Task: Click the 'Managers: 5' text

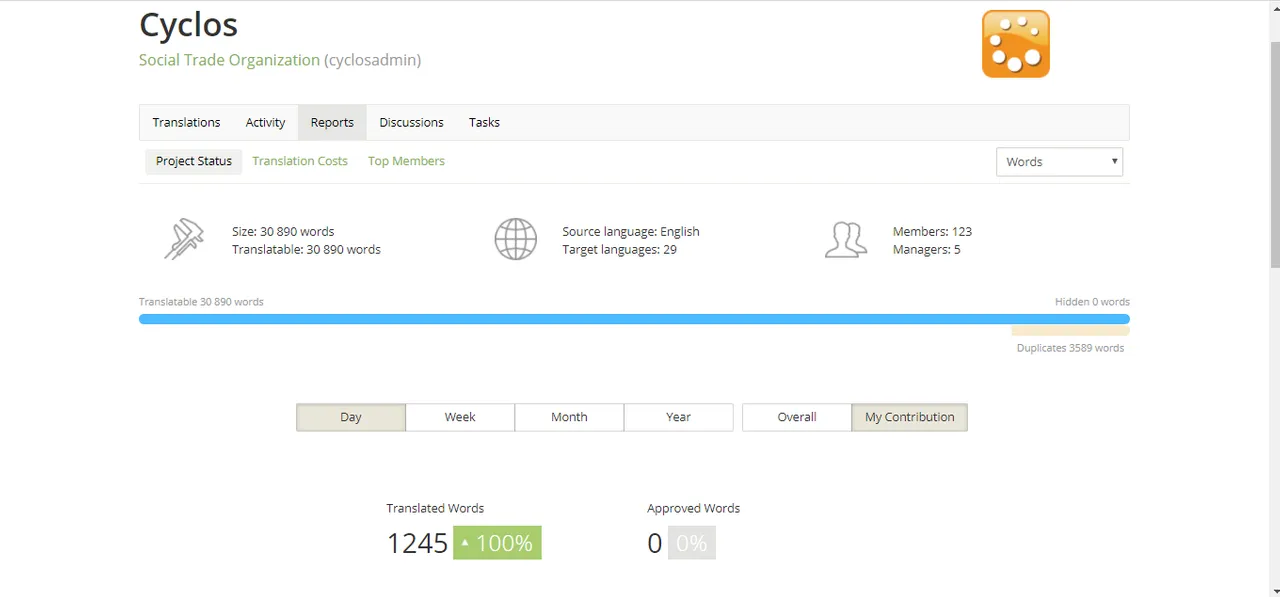Action: click(926, 249)
